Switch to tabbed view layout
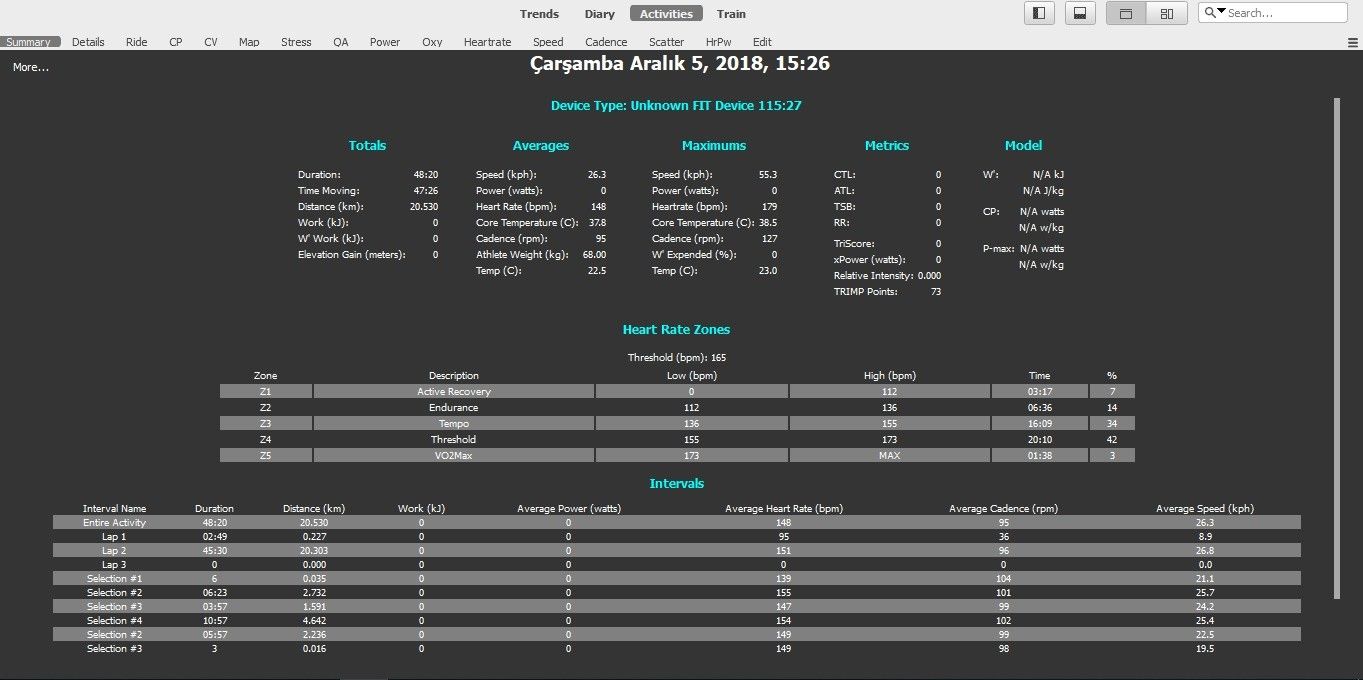1363x680 pixels. tap(1126, 13)
